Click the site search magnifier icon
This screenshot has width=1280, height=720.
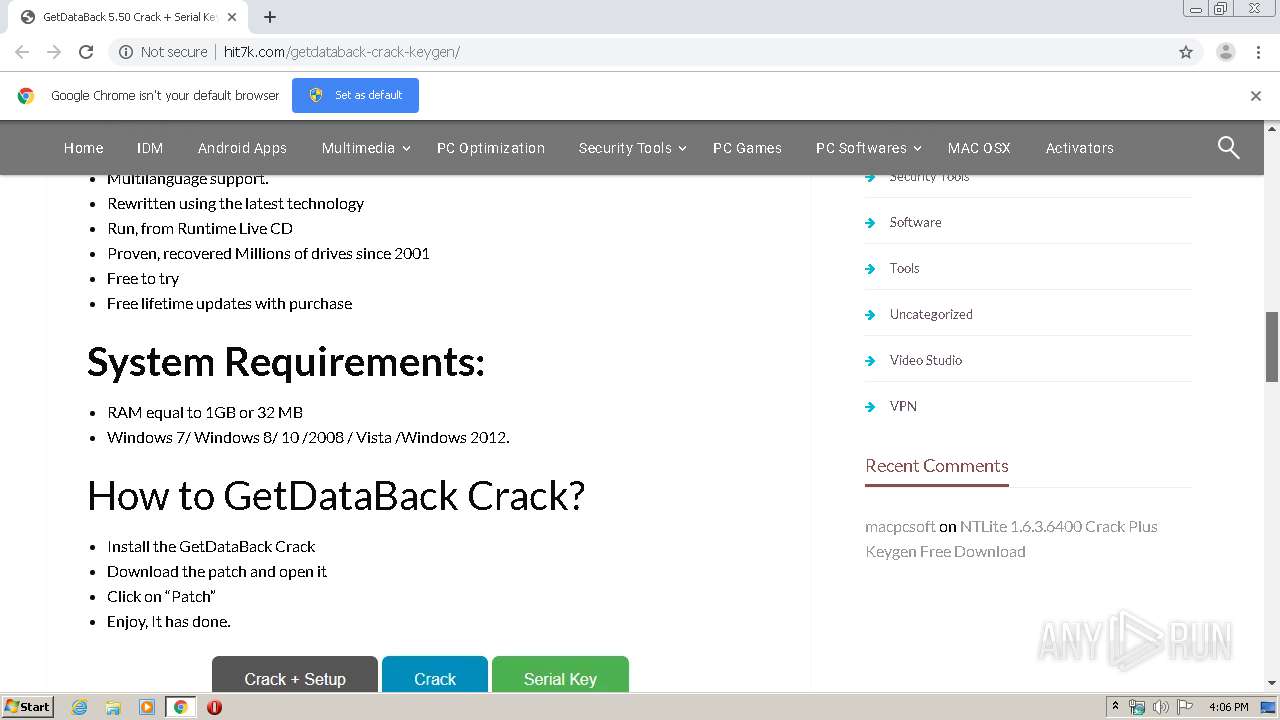(x=1228, y=148)
